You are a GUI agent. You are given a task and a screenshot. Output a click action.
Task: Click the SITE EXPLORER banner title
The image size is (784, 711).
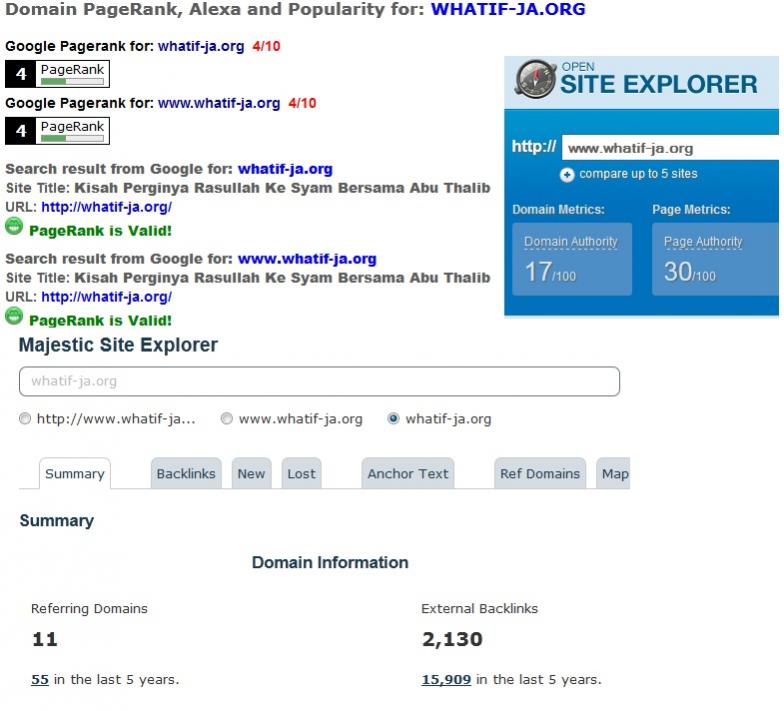659,84
